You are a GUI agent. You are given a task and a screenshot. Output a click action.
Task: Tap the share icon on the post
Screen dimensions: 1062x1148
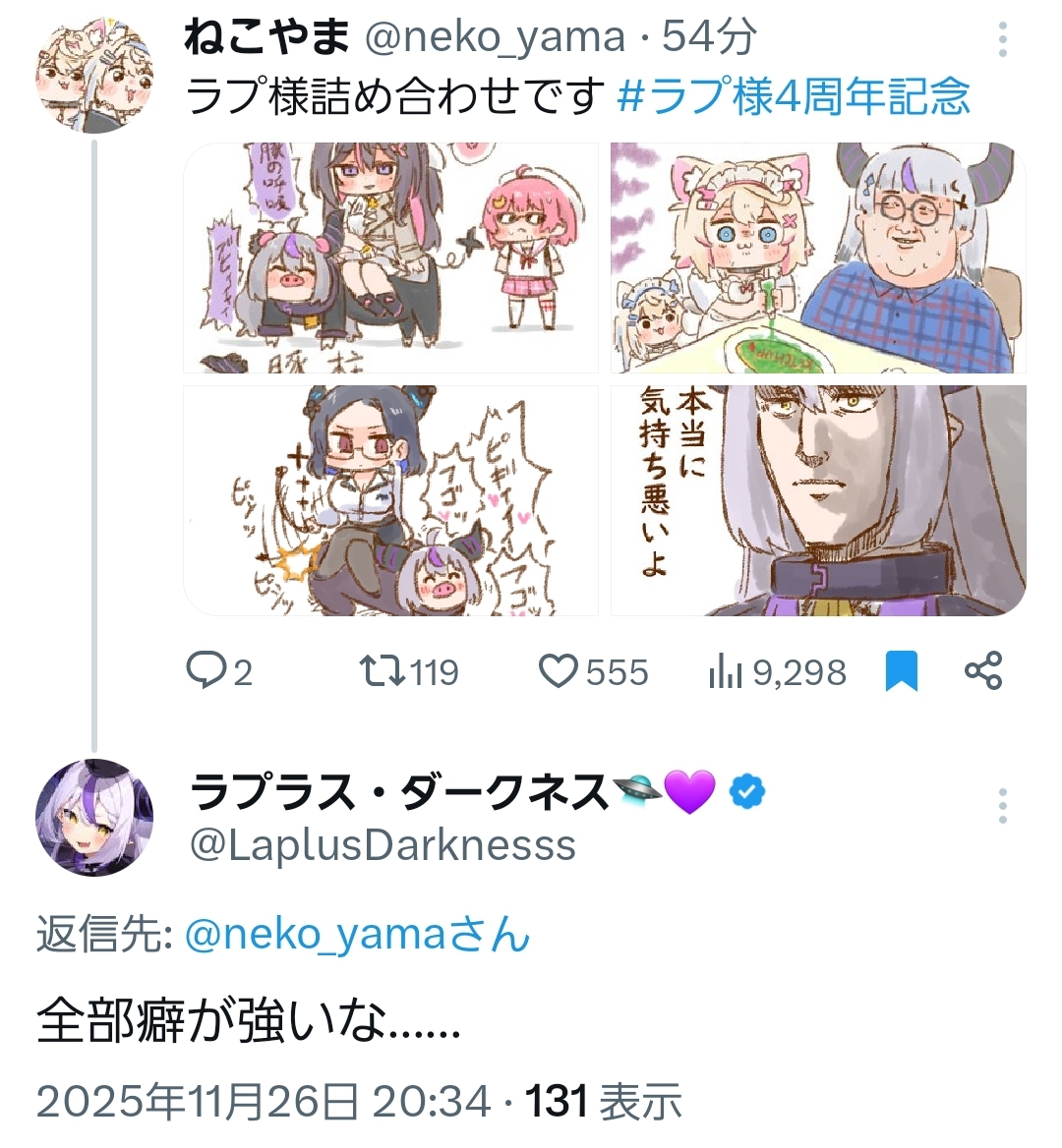(983, 670)
